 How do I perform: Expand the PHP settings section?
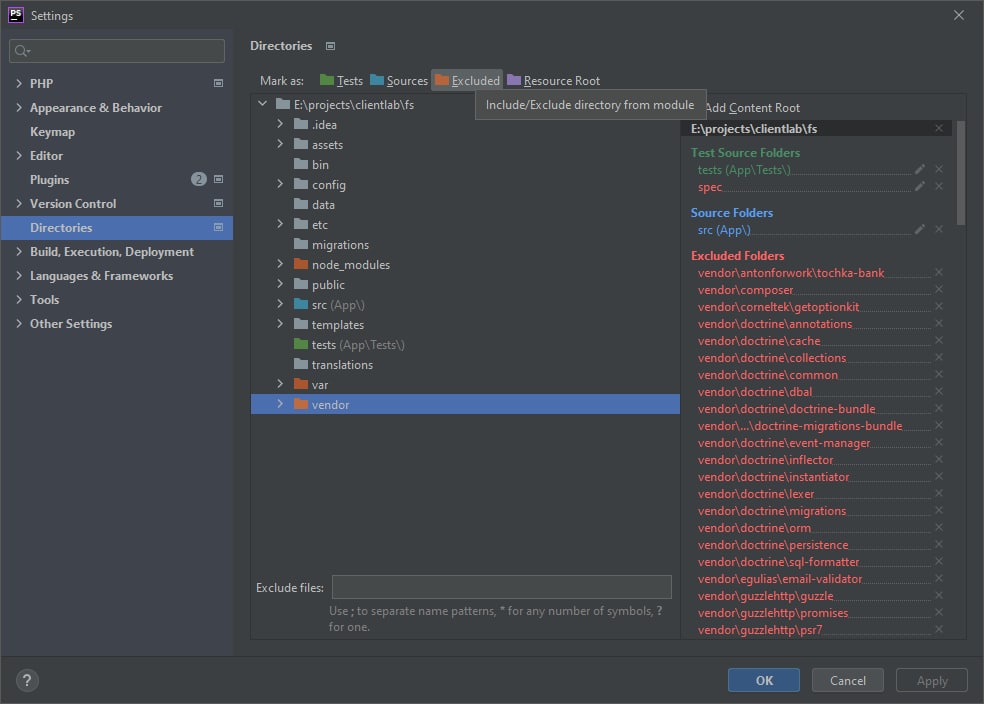[x=19, y=84]
